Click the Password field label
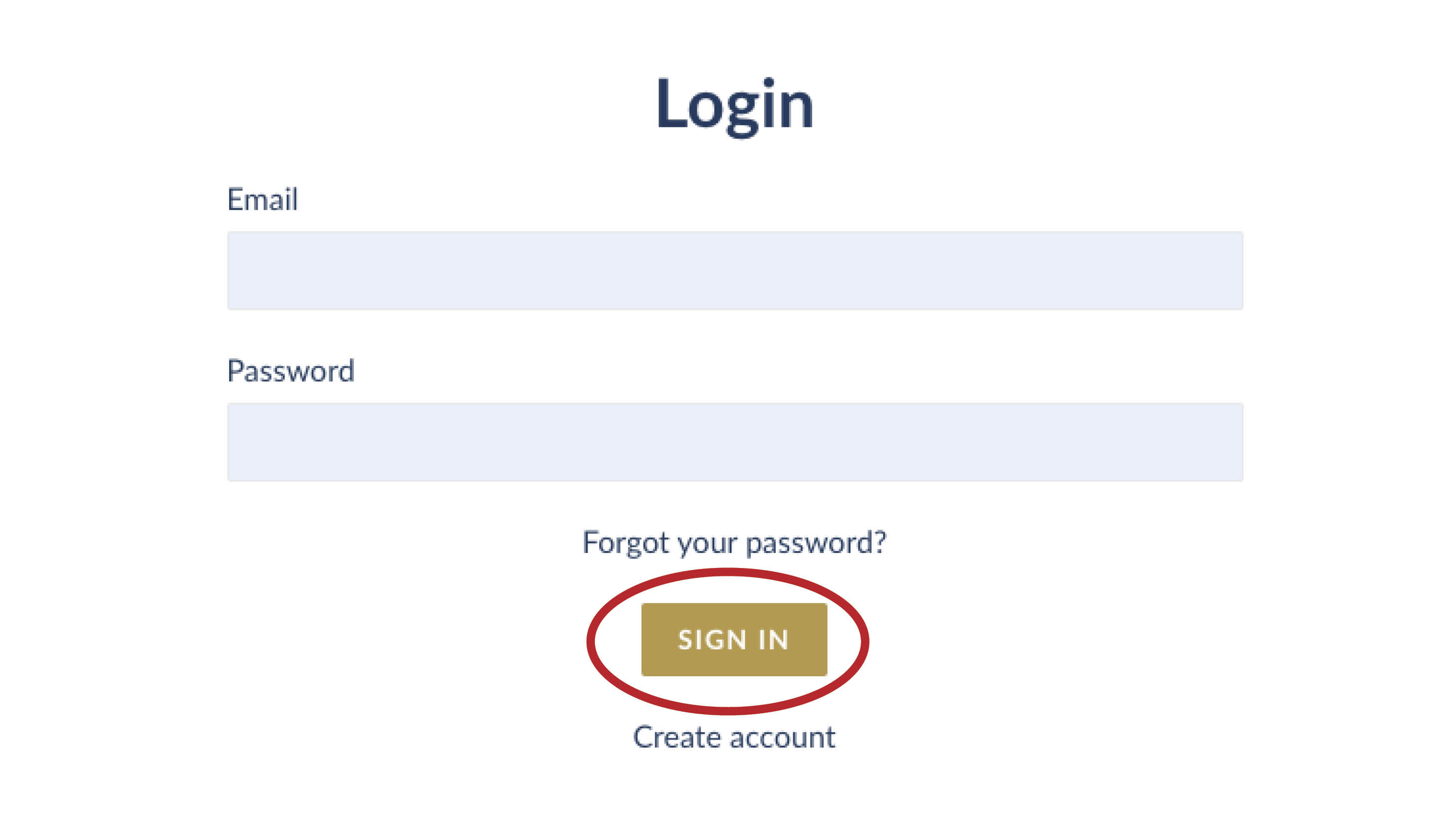Screen dimensions: 1456x832 tap(291, 371)
